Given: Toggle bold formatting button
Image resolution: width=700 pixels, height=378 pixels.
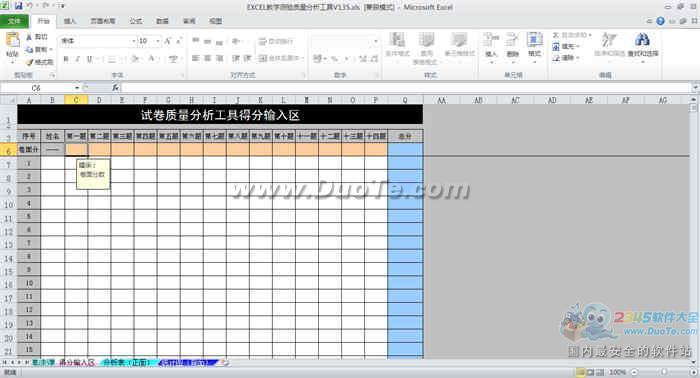Looking at the screenshot, I should pyautogui.click(x=66, y=58).
